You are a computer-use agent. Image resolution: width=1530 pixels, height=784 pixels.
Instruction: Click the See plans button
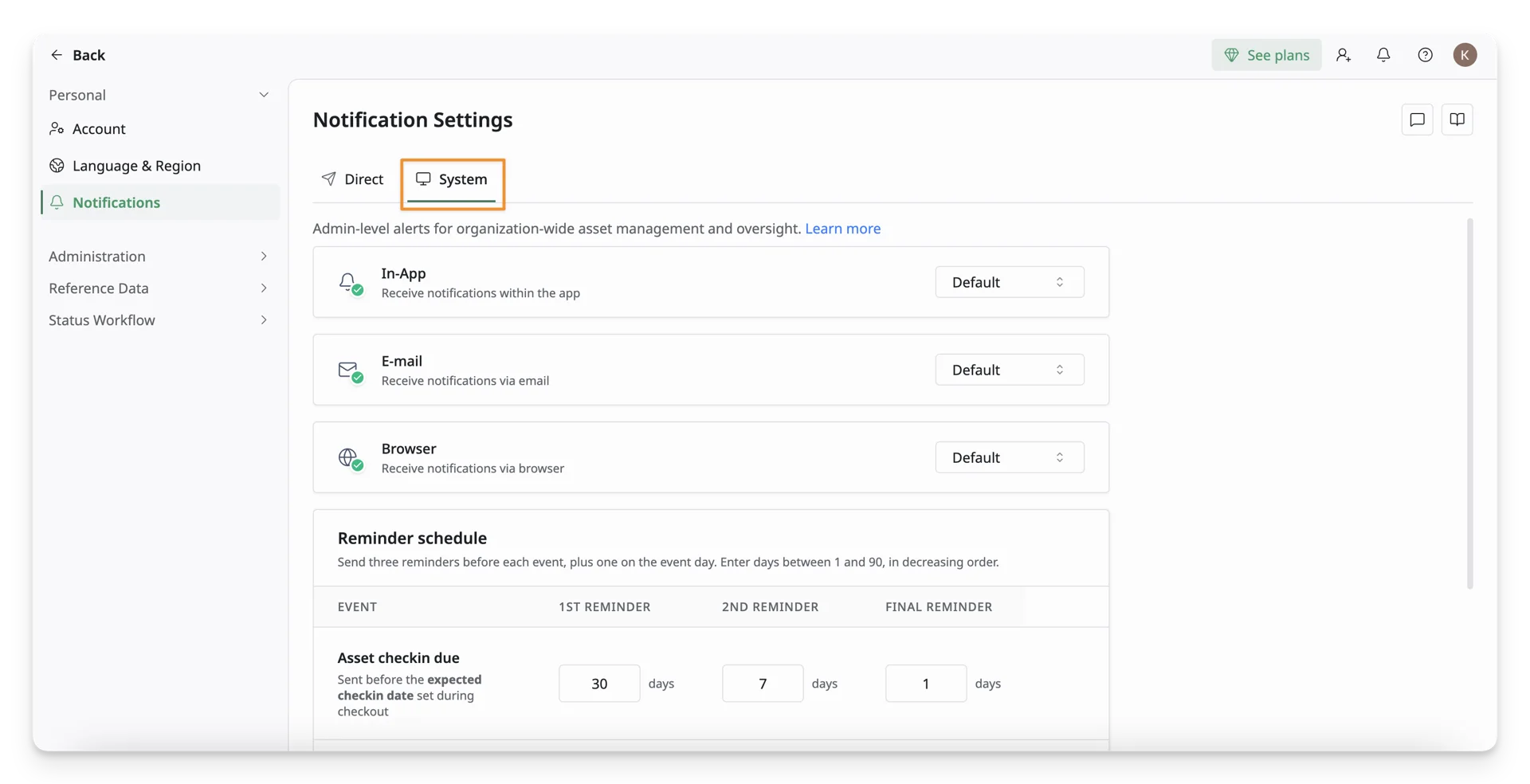1266,55
